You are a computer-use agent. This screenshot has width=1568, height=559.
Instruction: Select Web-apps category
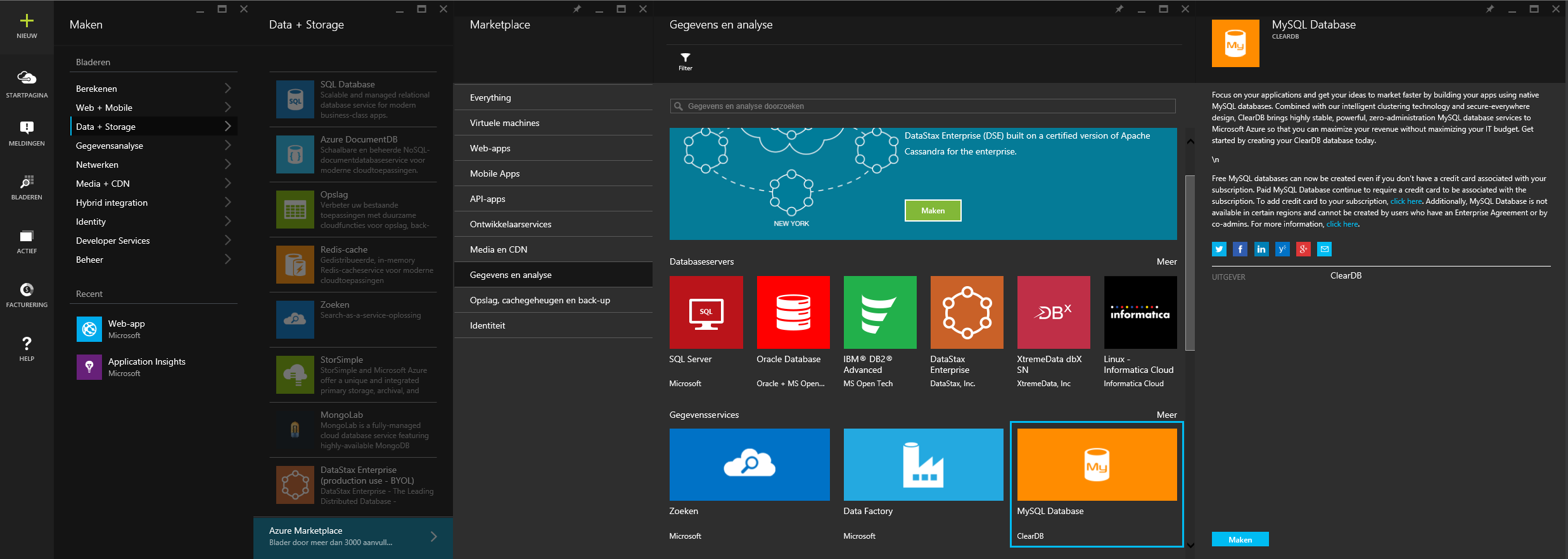554,148
